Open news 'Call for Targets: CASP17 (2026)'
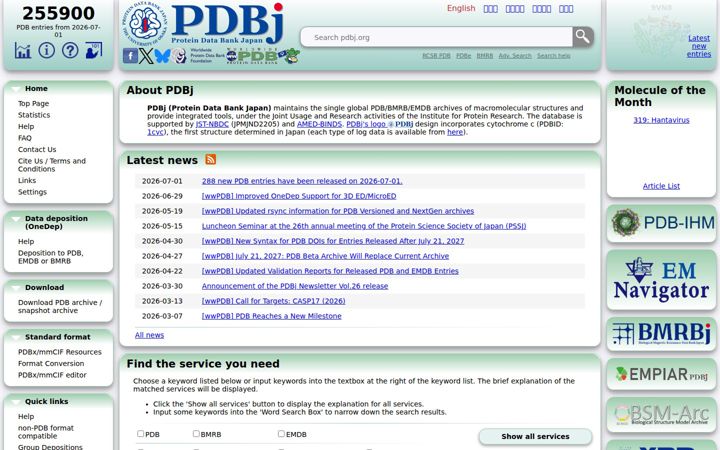This screenshot has width=720, height=450. pos(274,301)
